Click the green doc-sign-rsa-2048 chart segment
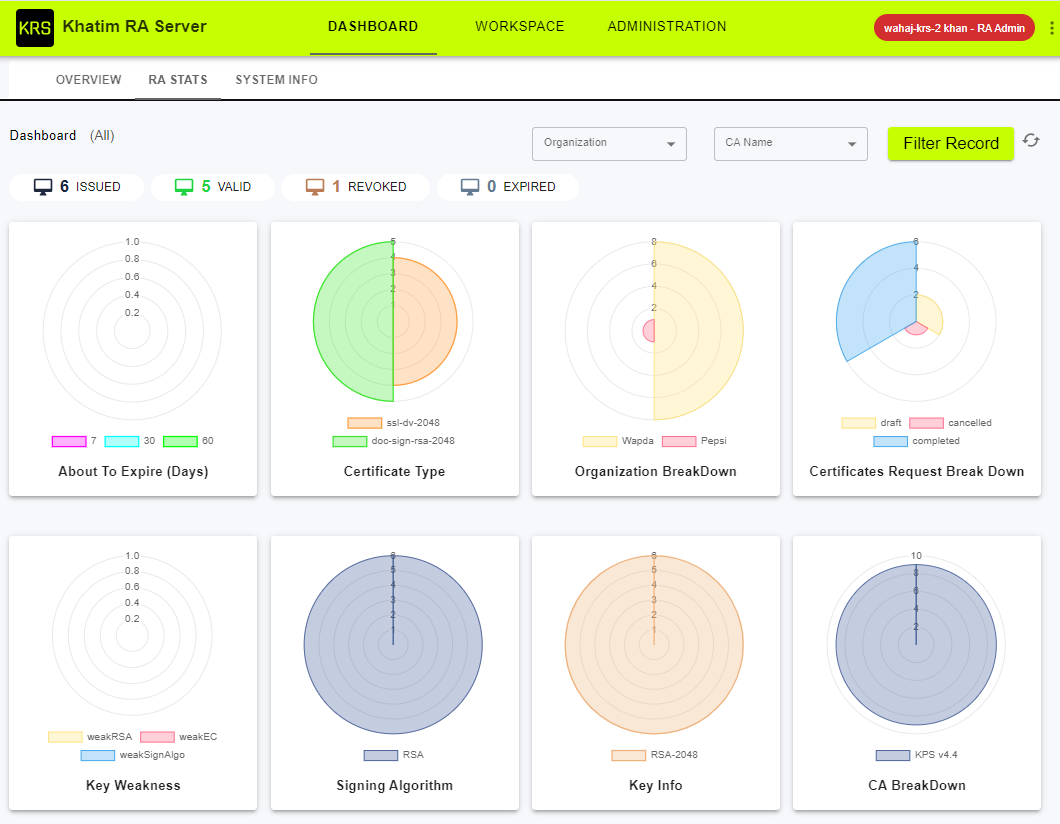This screenshot has height=824, width=1060. [352, 323]
